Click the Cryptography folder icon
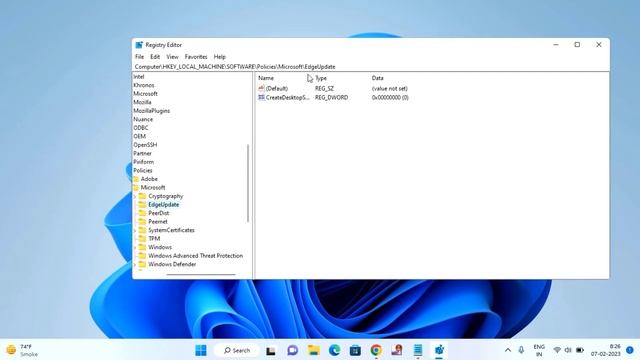The image size is (640, 360). pyautogui.click(x=142, y=196)
